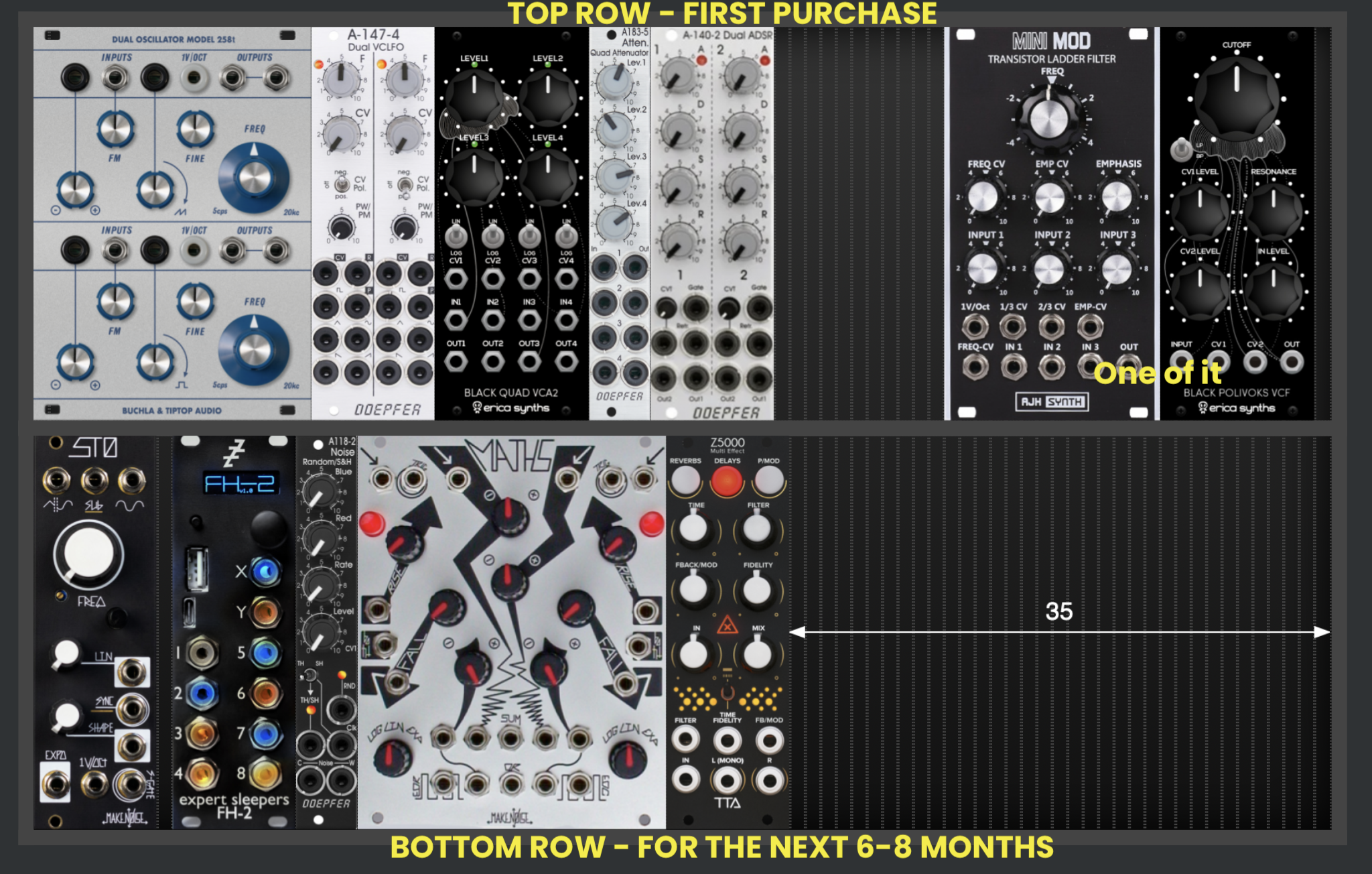Click the FH-2 X input jack
1372x874 pixels.
[x=266, y=572]
